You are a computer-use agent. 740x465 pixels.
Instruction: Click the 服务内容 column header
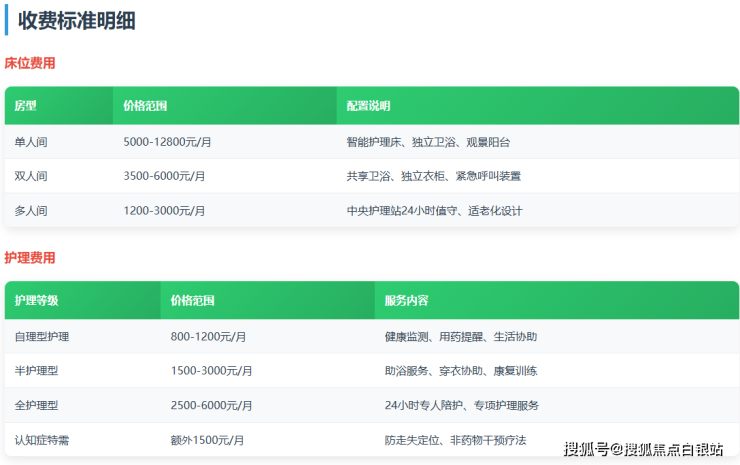406,300
